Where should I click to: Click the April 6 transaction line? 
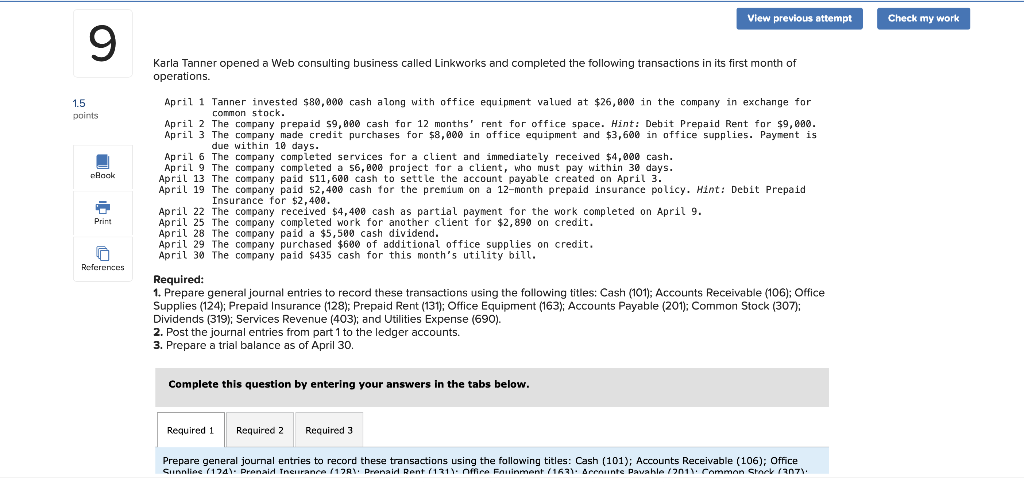pos(418,157)
